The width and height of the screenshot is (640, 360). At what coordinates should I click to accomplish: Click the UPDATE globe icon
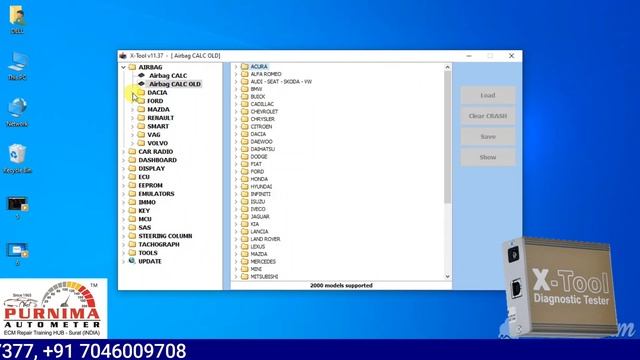click(x=132, y=261)
